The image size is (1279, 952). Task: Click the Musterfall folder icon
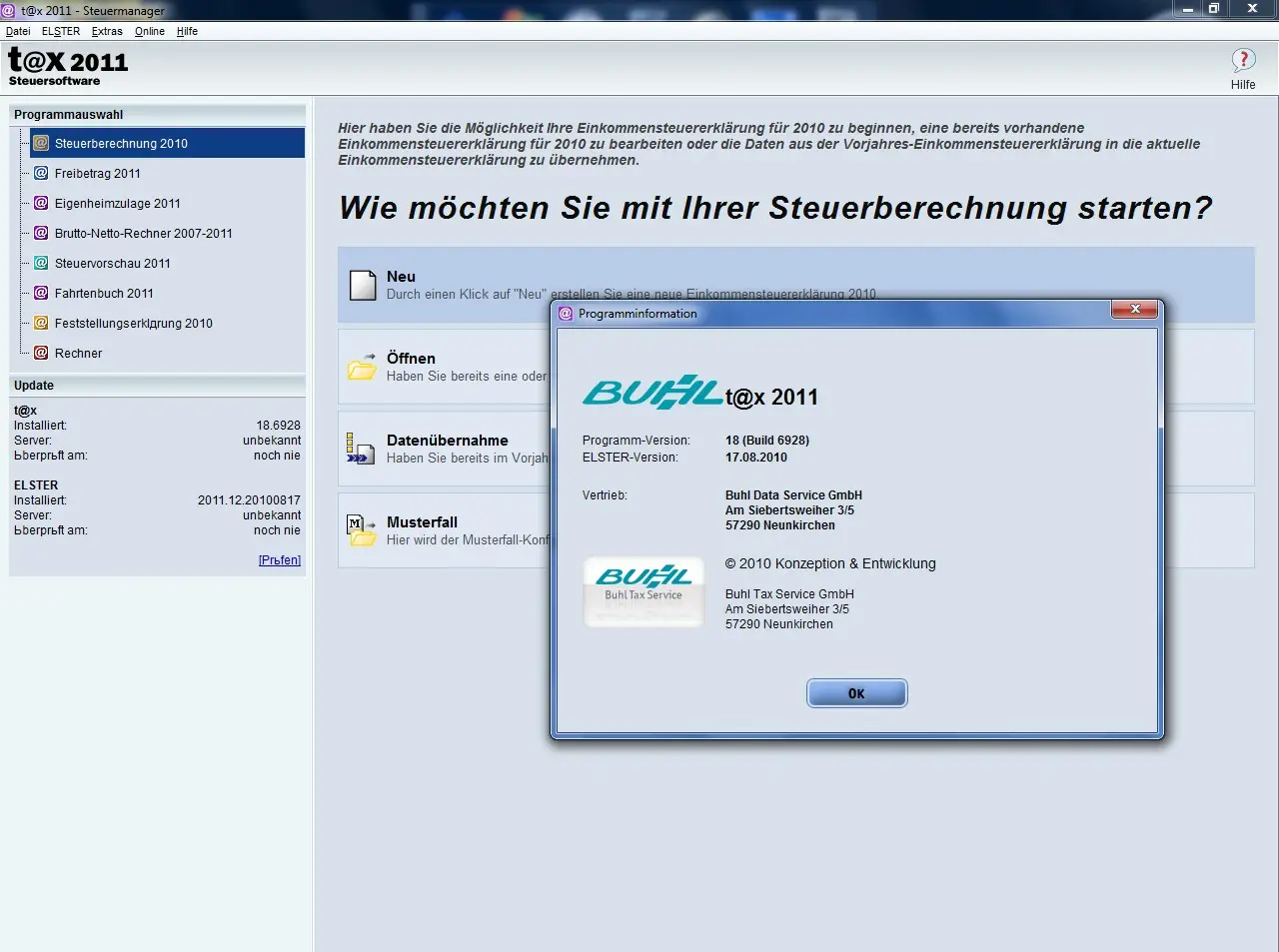tap(361, 530)
